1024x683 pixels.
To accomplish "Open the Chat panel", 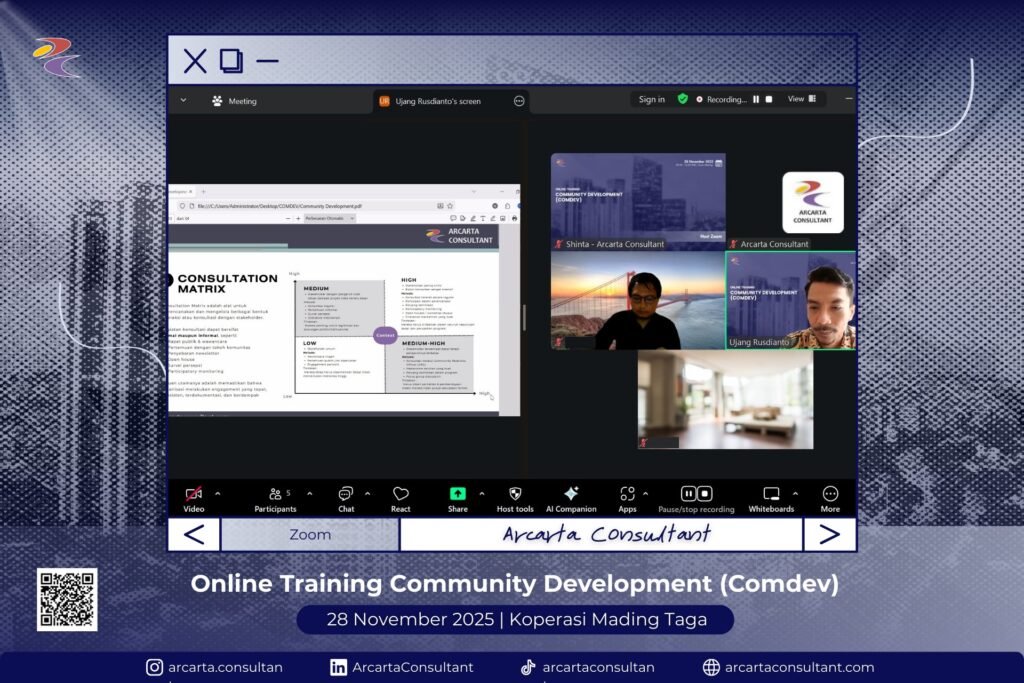I will [345, 494].
